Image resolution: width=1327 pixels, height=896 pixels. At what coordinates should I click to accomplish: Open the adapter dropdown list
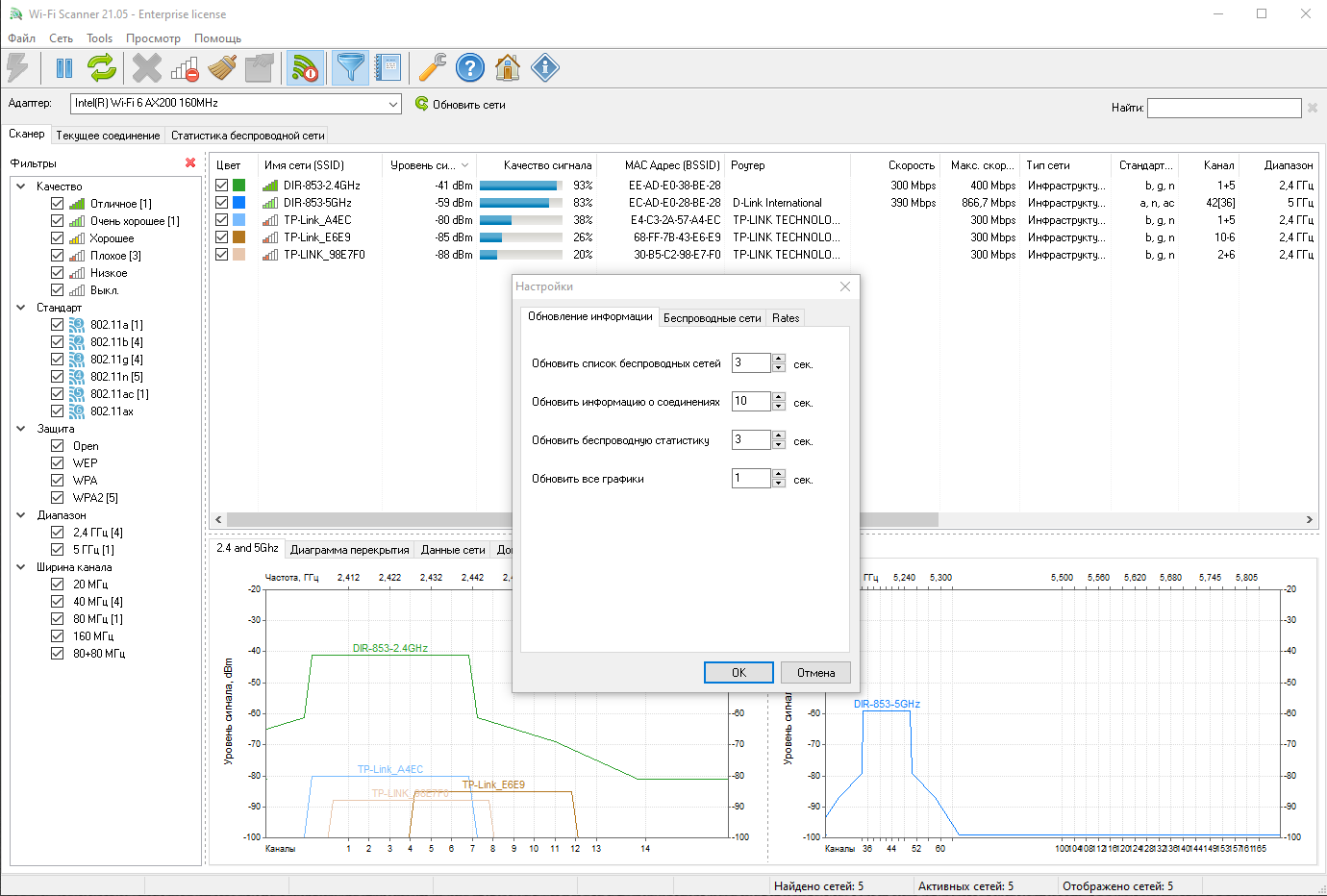point(392,104)
